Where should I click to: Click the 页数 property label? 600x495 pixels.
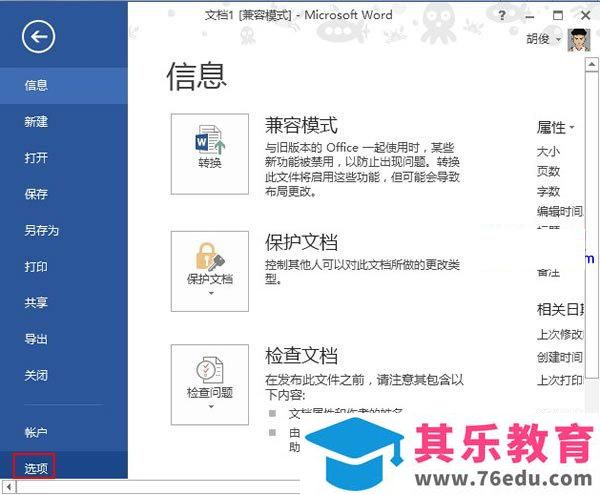click(548, 171)
